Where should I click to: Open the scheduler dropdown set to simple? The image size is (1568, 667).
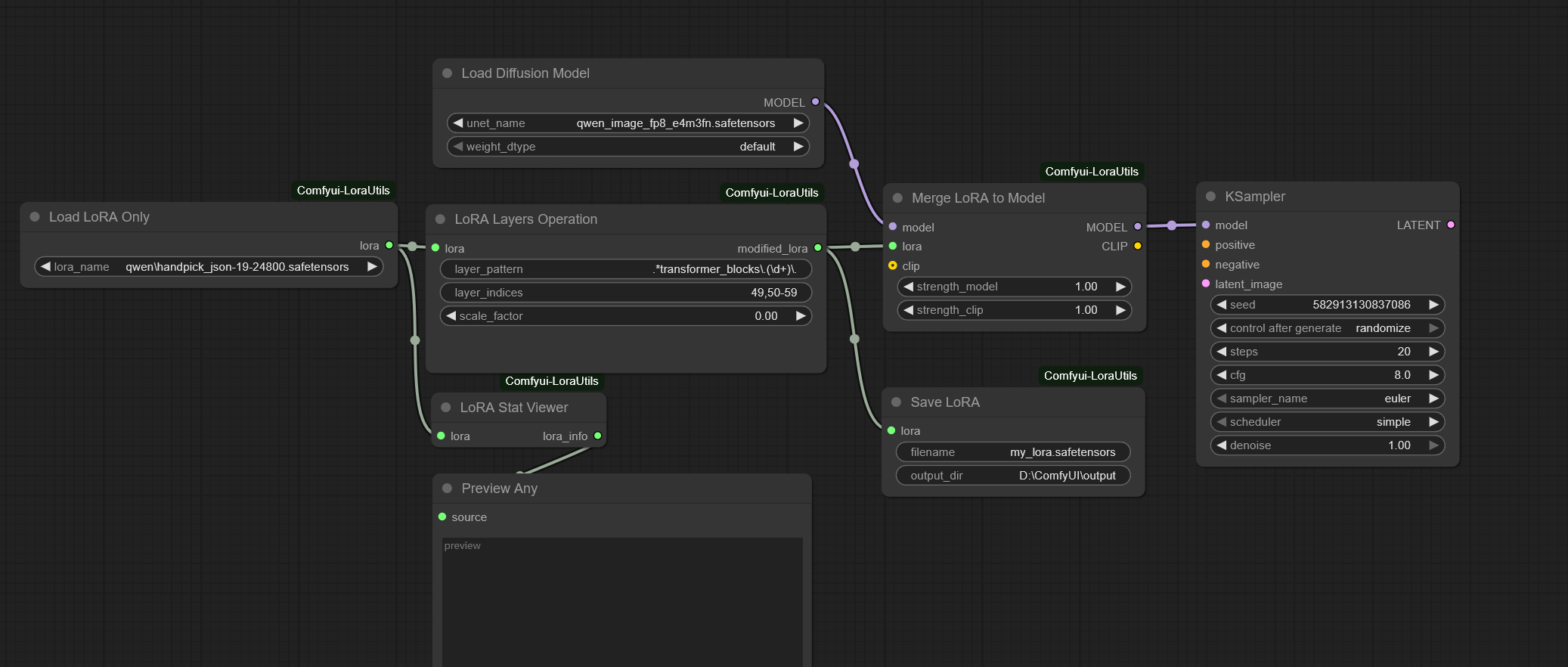(x=1327, y=422)
